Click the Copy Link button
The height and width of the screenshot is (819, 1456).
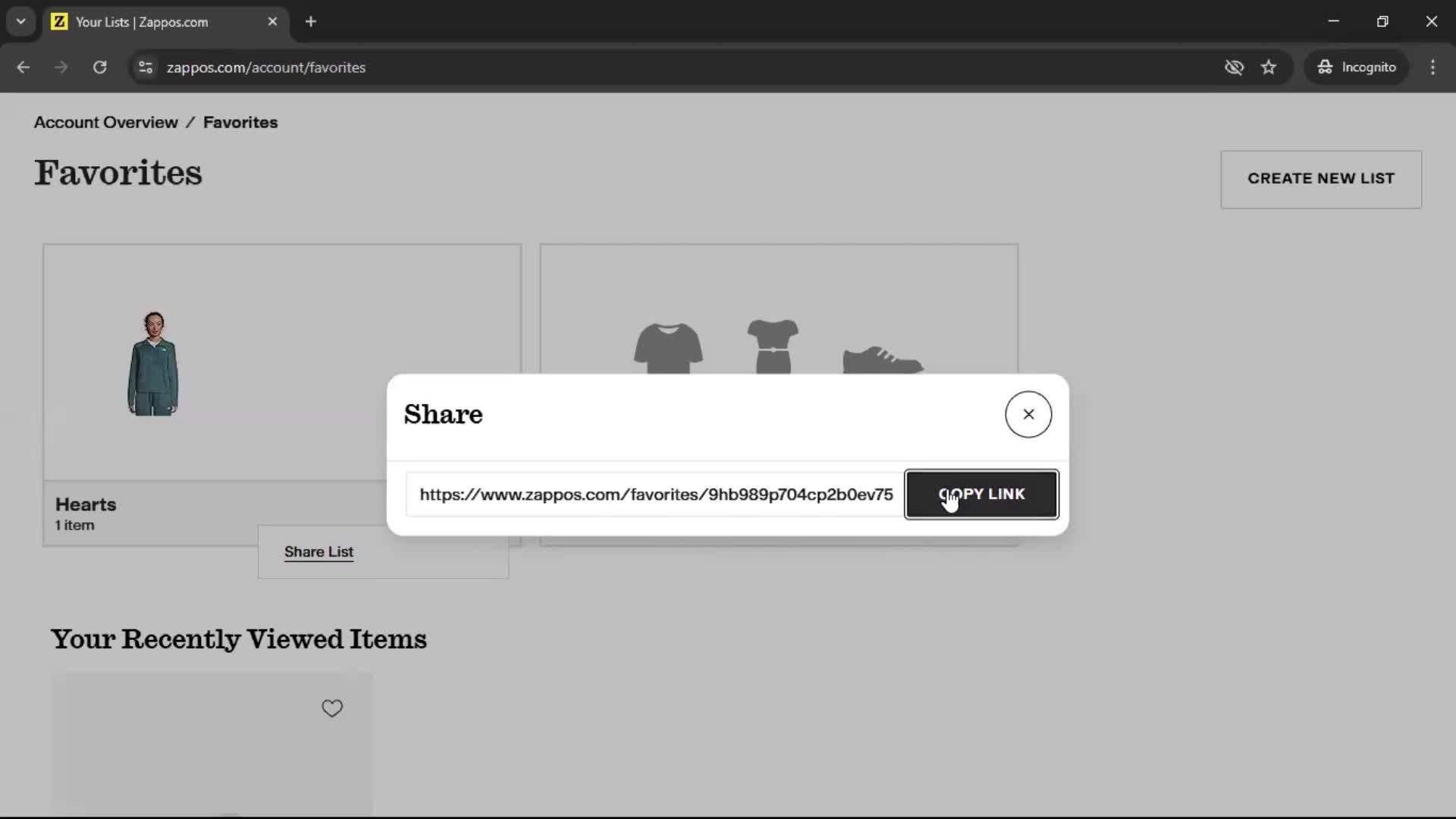tap(981, 494)
